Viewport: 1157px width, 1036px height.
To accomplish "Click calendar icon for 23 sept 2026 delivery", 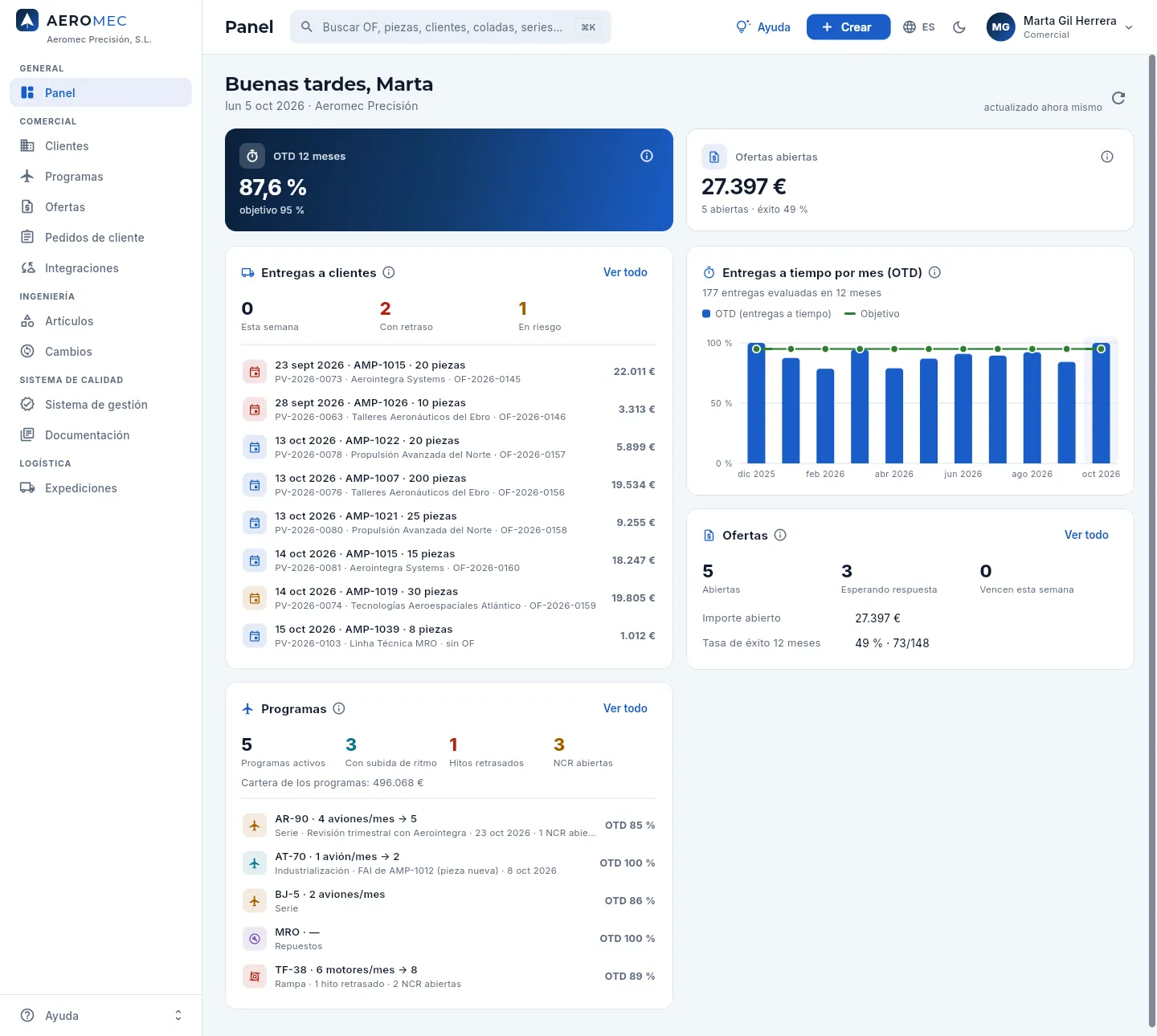I will tap(255, 372).
